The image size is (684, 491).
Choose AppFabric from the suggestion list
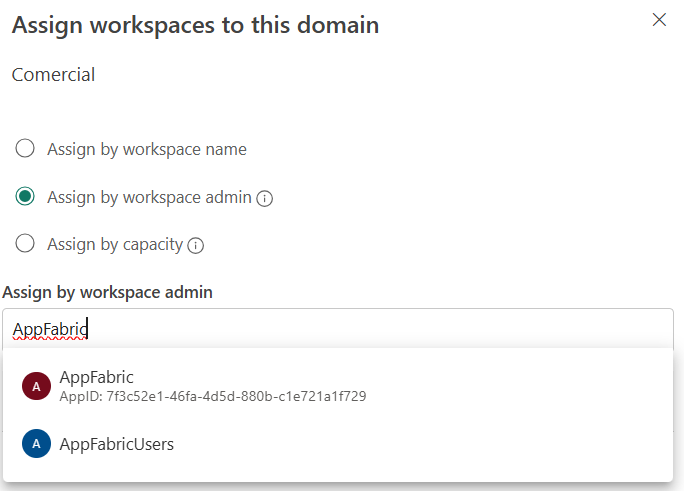tap(97, 377)
